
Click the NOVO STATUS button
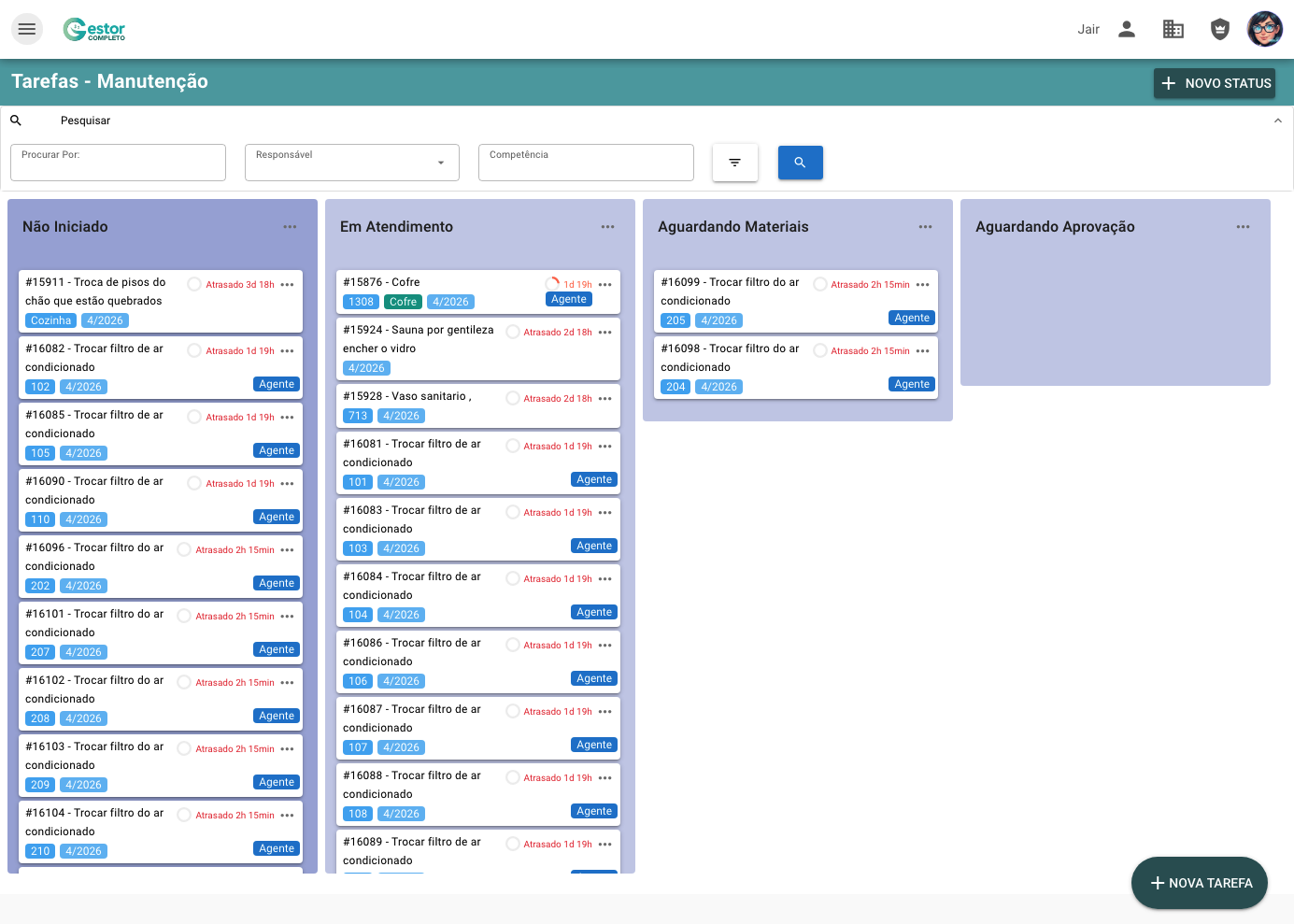(1214, 83)
